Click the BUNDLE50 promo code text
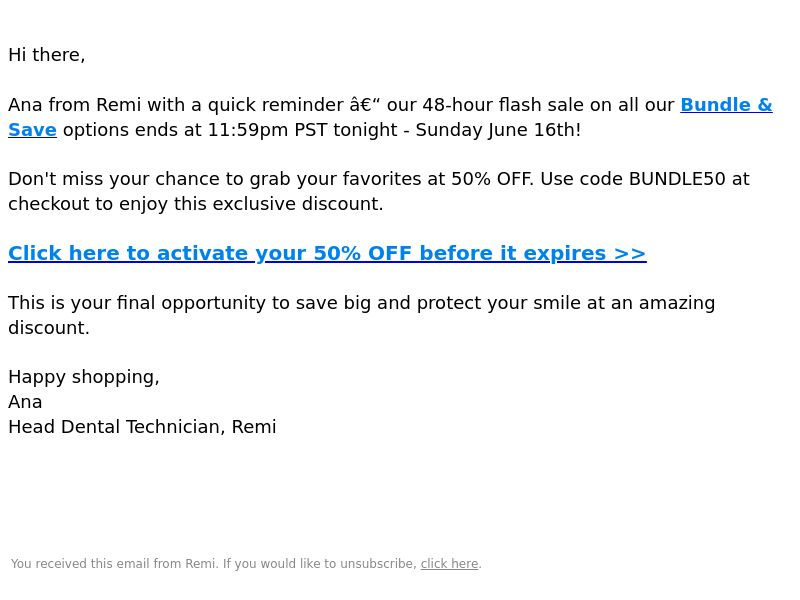 pyautogui.click(x=677, y=179)
